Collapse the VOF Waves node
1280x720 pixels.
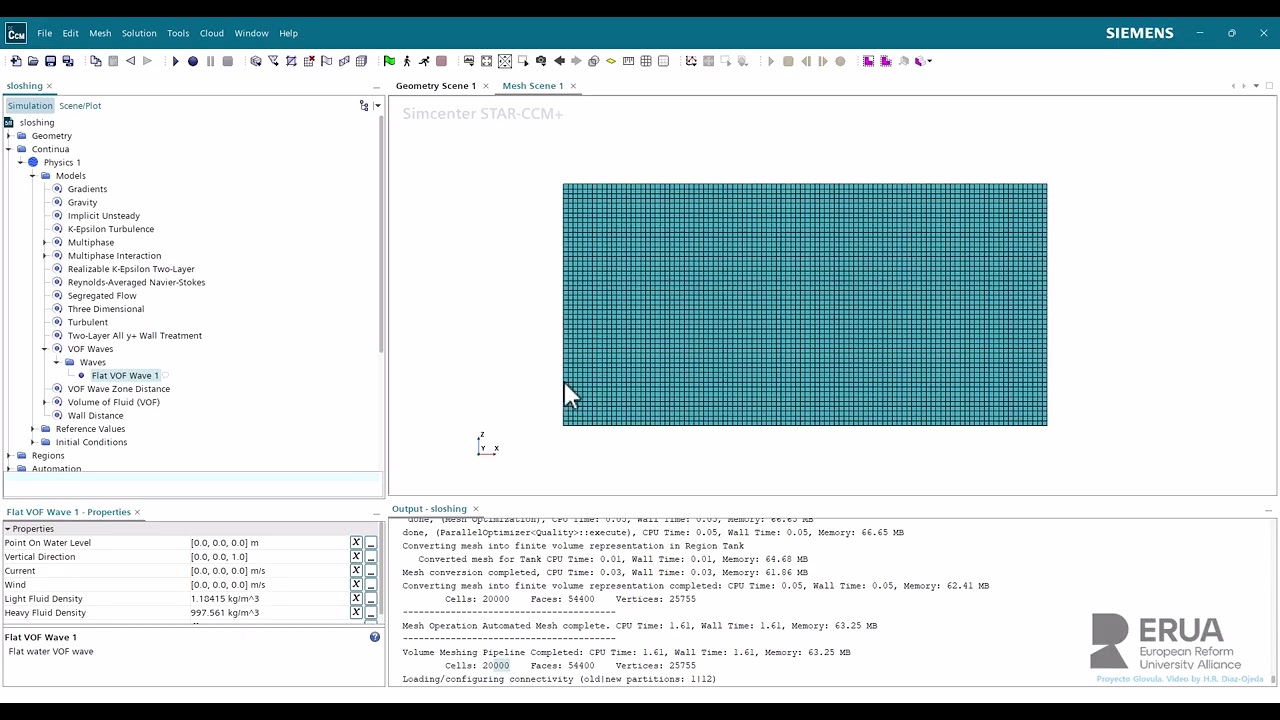coord(45,349)
